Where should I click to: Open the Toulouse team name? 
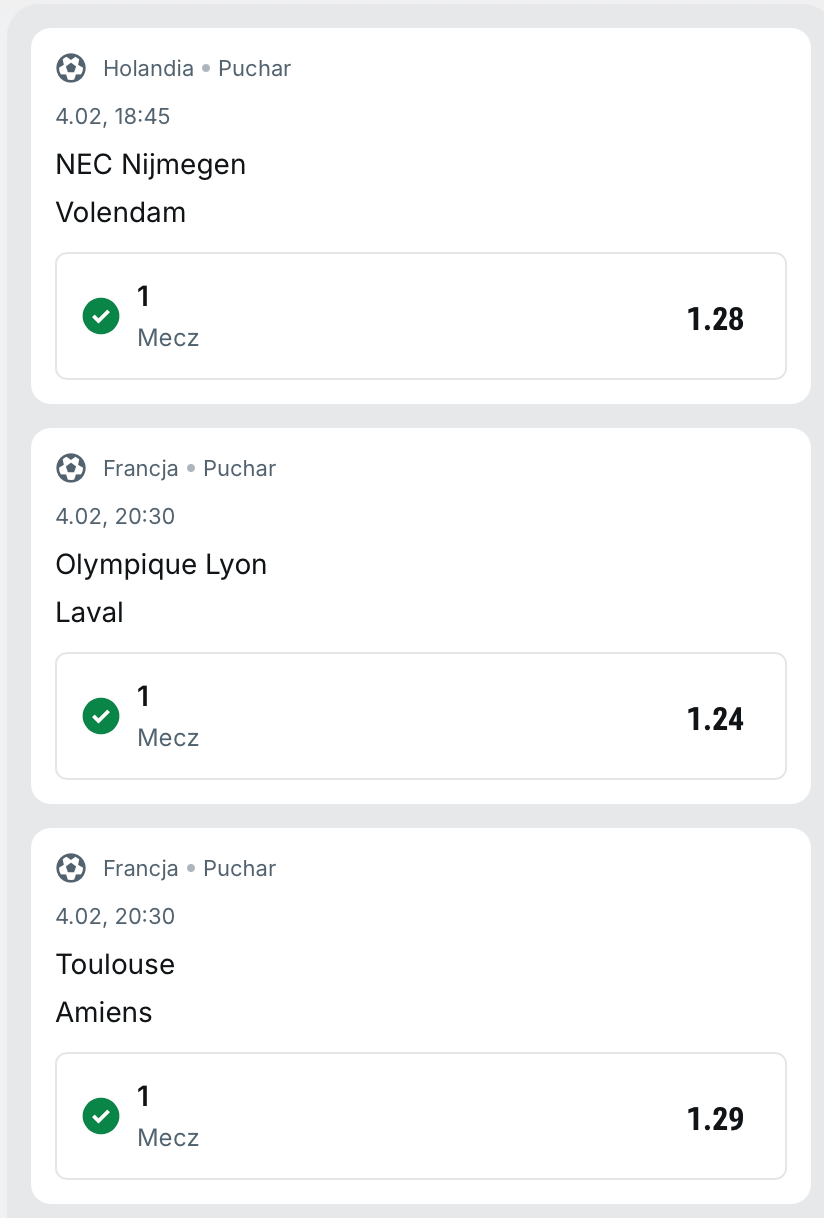[x=115, y=964]
